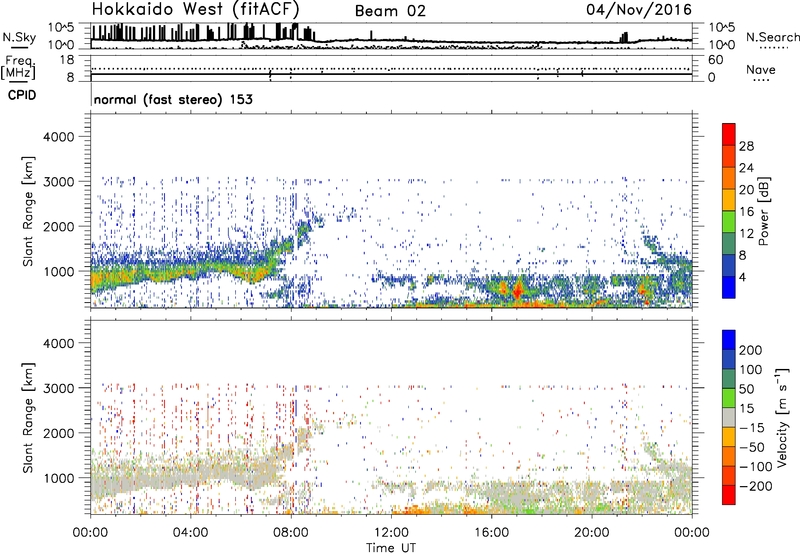
Task: Click the 'Velocity [m s-1]' color bar title
Action: [x=783, y=417]
